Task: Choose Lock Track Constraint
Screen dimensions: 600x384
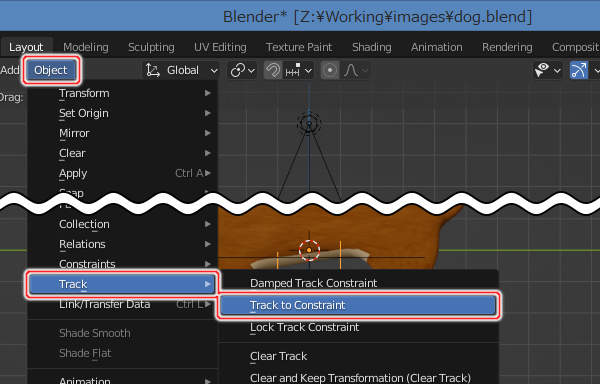Action: point(359,327)
